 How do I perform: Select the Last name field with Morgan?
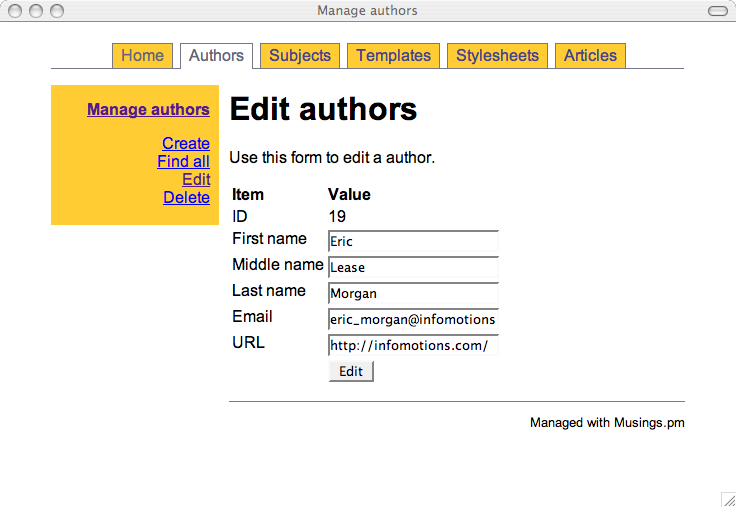[x=413, y=293]
